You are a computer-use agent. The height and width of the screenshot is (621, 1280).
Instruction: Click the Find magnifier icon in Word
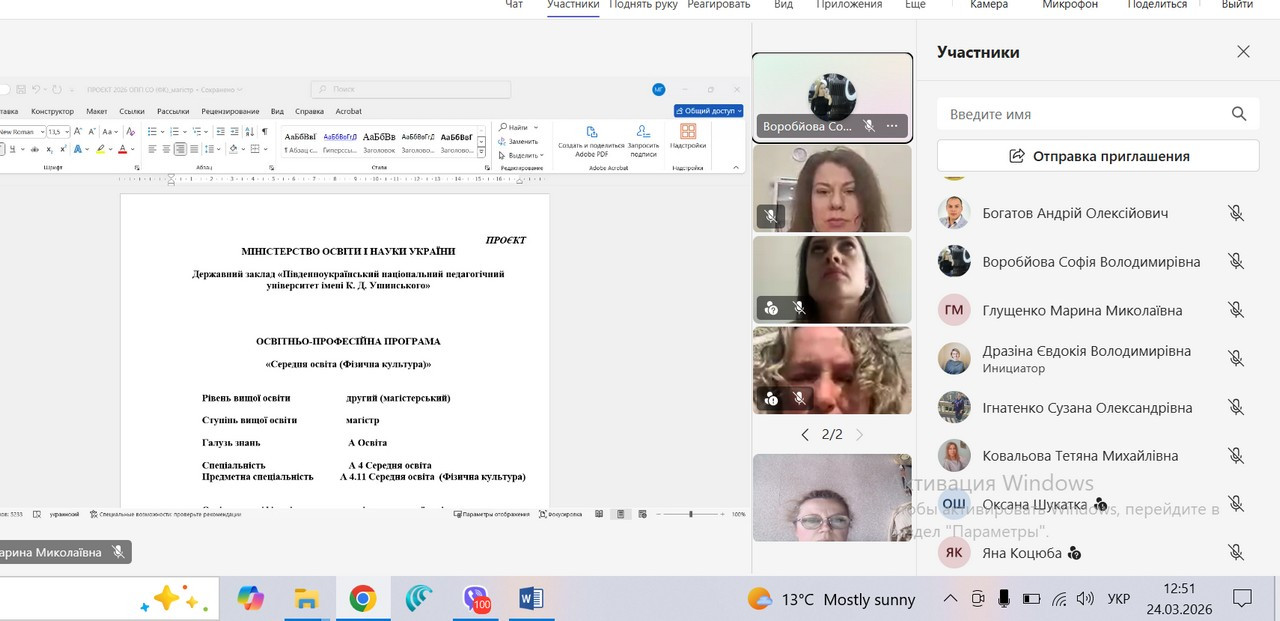click(501, 128)
